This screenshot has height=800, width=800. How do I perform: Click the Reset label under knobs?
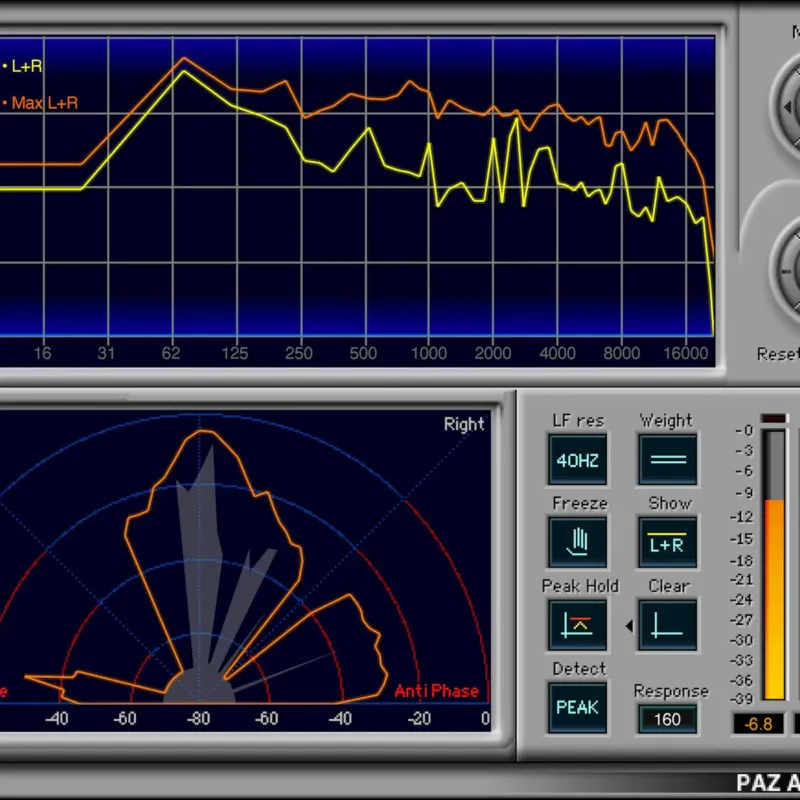(778, 354)
